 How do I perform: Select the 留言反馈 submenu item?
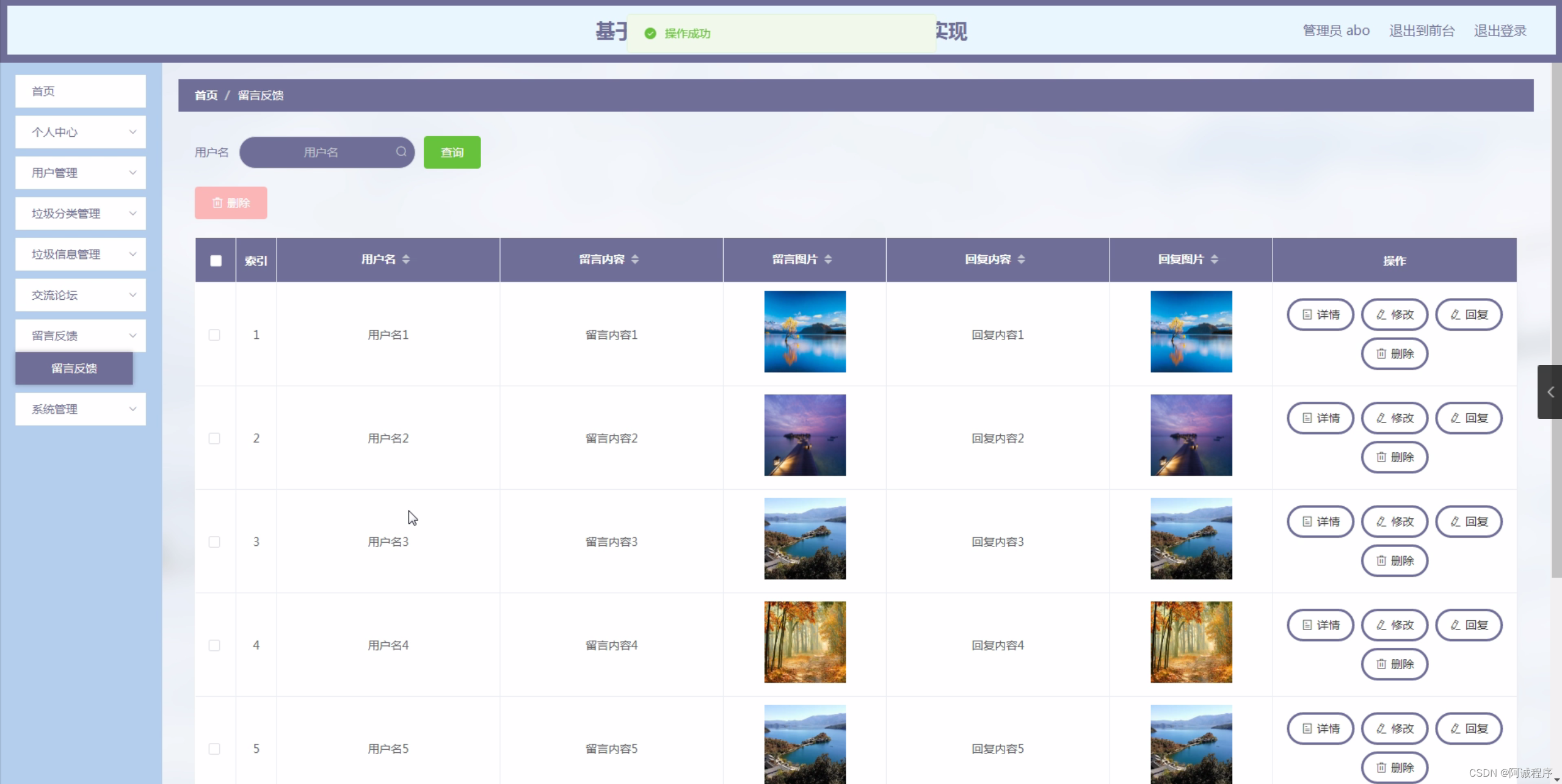74,368
